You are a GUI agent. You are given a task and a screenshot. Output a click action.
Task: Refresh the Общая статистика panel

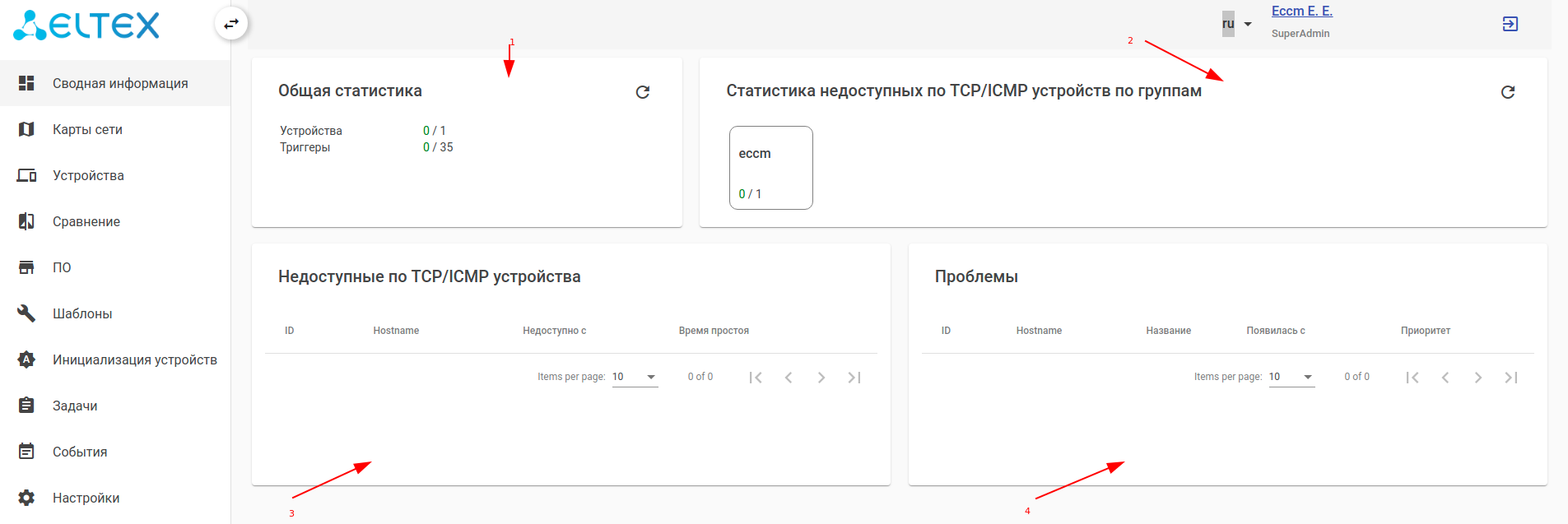coord(643,92)
